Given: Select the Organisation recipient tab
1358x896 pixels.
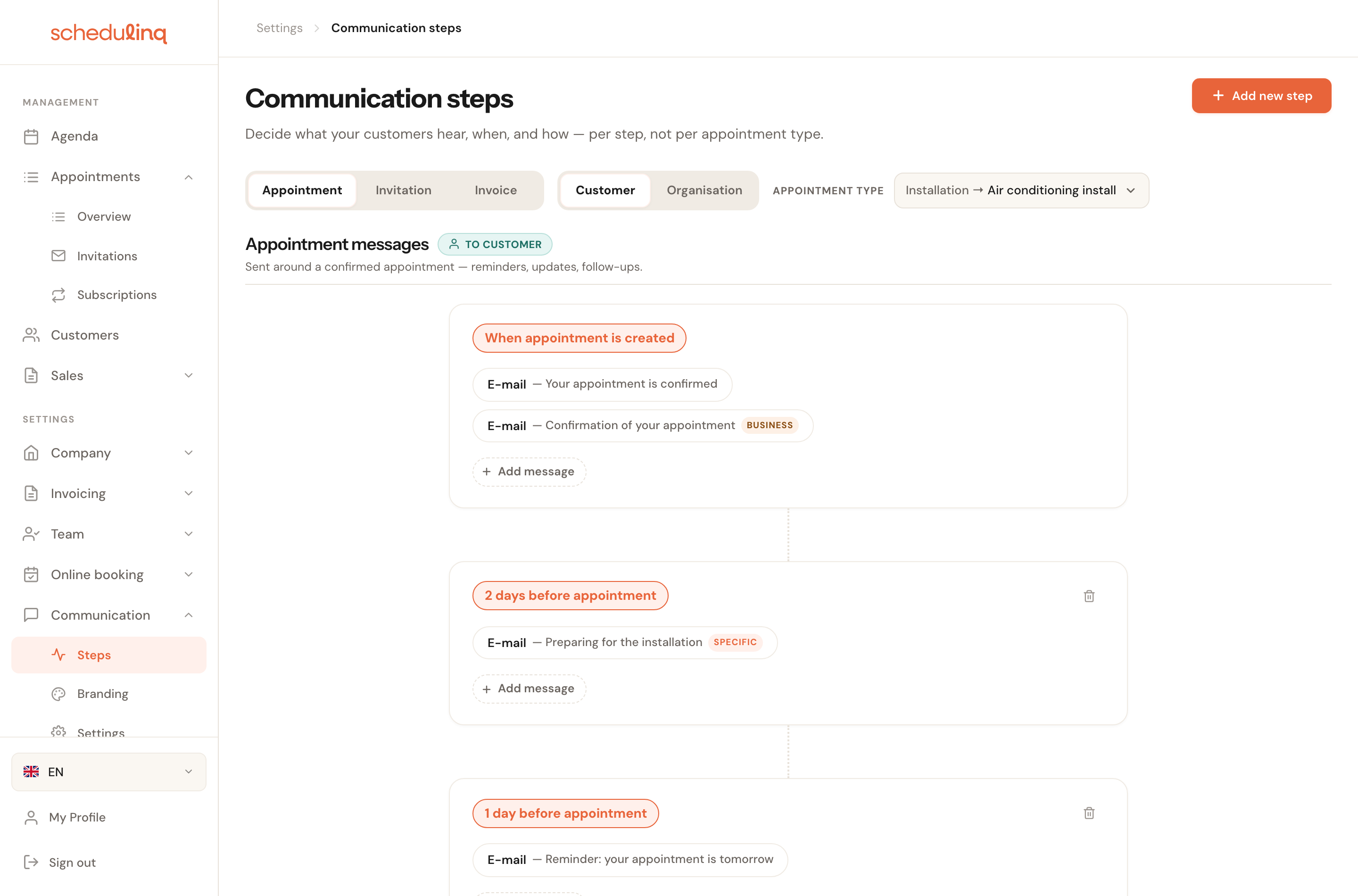Looking at the screenshot, I should pos(704,191).
